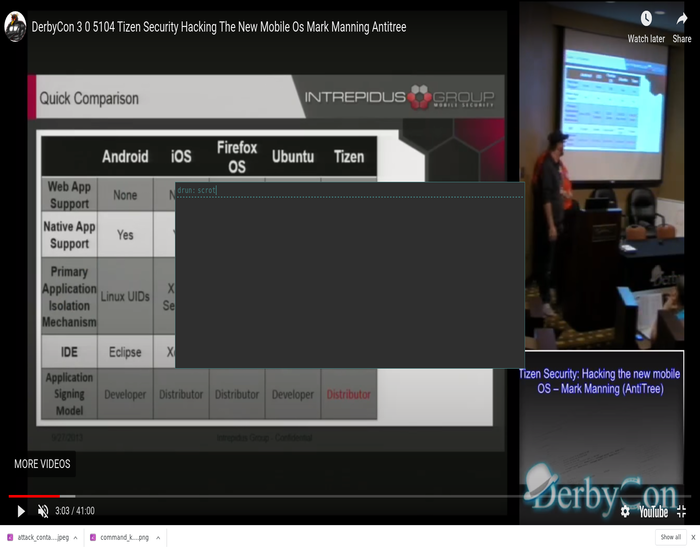
Task: Click the Application Signing Model row label
Action: tap(69, 394)
